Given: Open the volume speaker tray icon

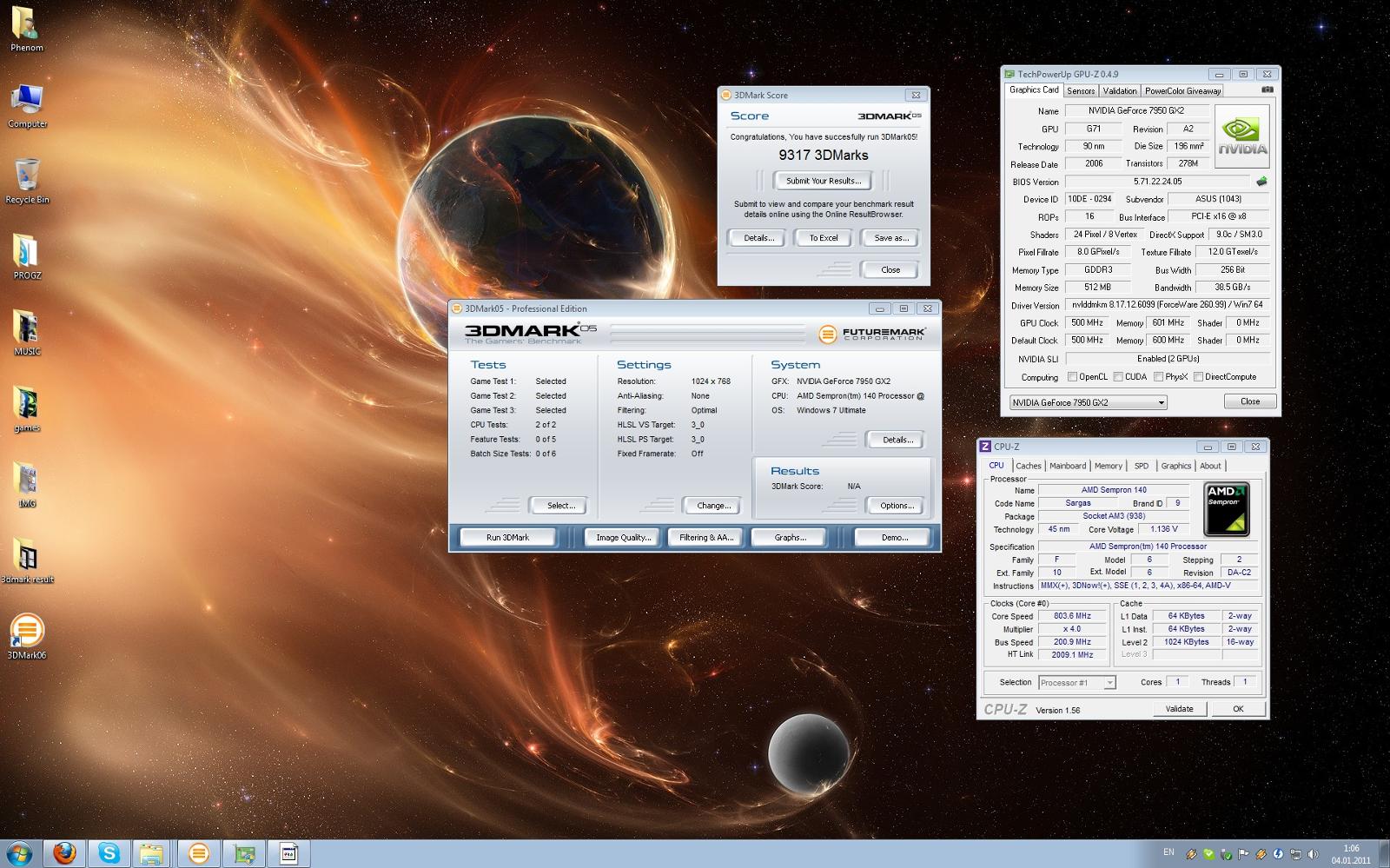Looking at the screenshot, I should tap(1312, 854).
